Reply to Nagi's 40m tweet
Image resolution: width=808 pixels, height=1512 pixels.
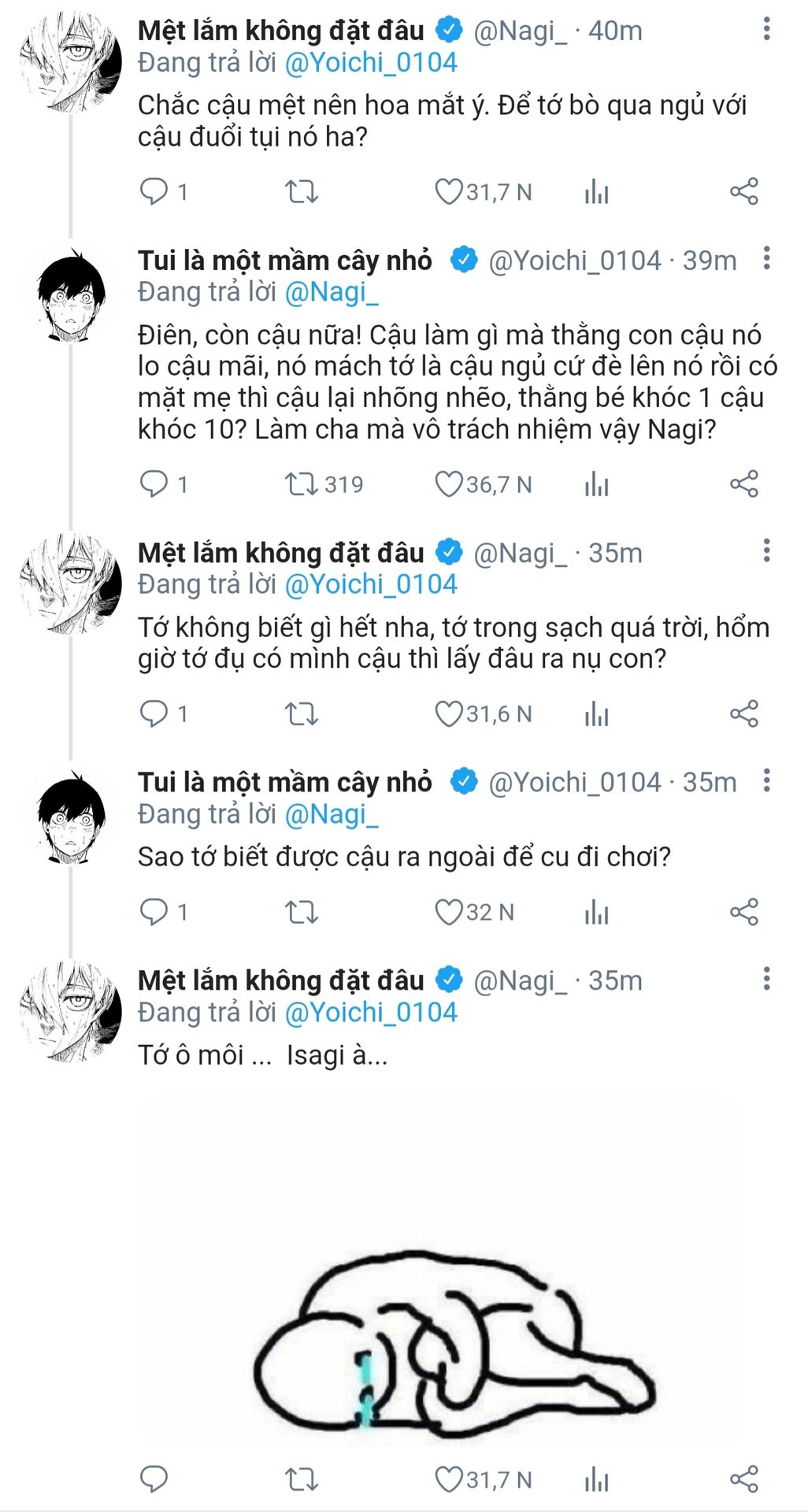pos(154,191)
